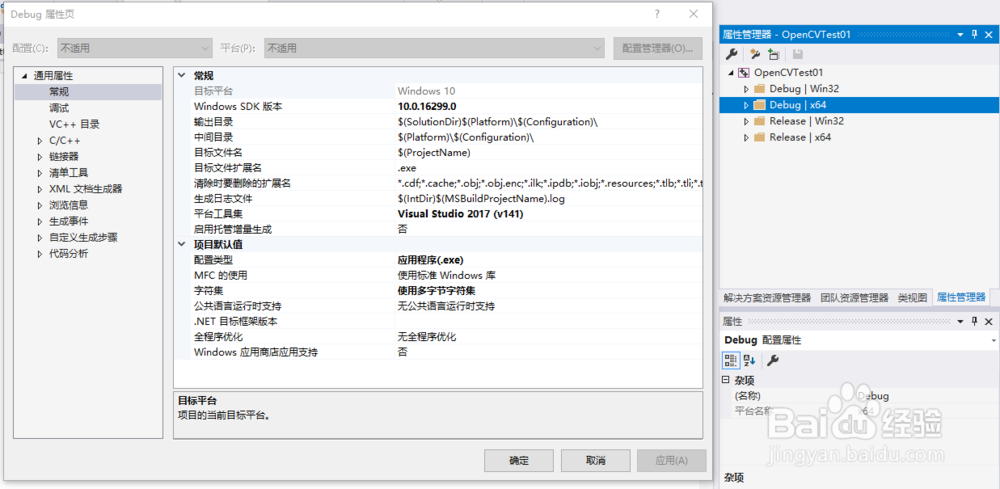1000x489 pixels.
Task: Click the Property Pages wrench in 属性 panel
Action: [772, 361]
